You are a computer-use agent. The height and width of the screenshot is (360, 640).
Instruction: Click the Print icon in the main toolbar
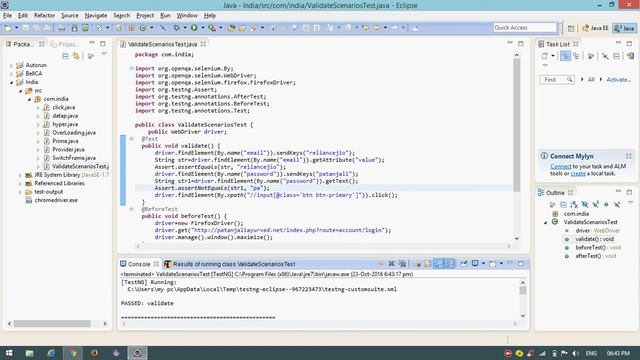click(x=62, y=28)
